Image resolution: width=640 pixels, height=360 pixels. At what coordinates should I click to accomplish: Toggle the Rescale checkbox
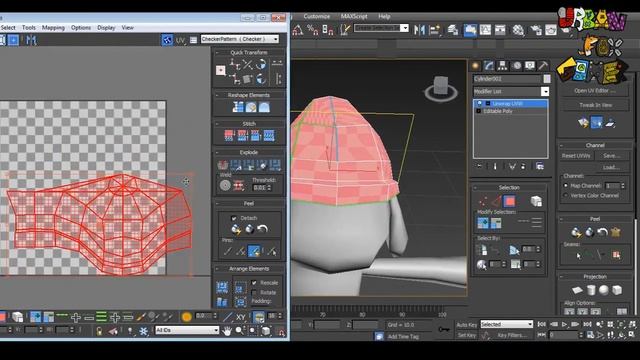(x=254, y=282)
